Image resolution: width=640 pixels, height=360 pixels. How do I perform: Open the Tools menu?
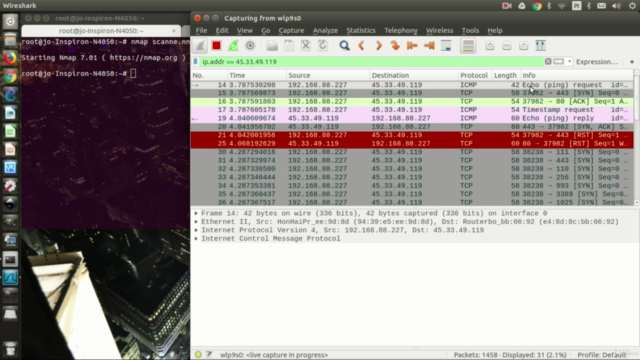click(470, 31)
